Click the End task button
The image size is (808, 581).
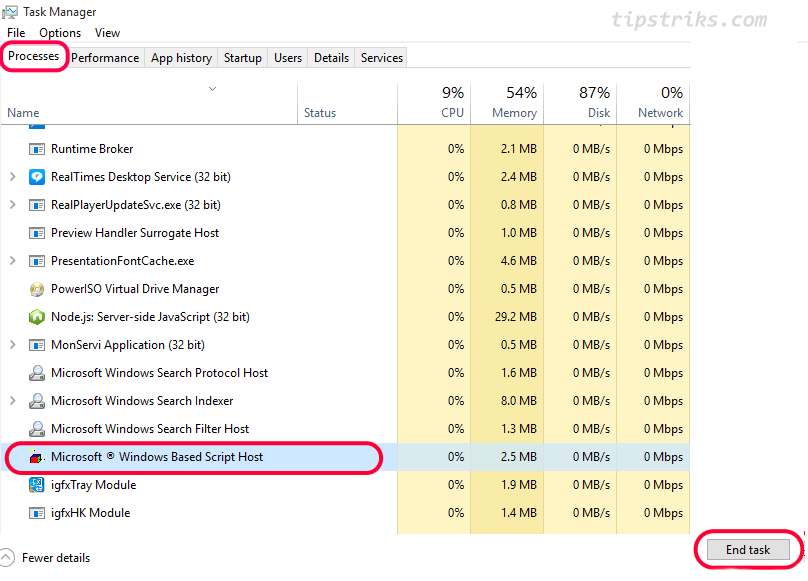click(748, 550)
